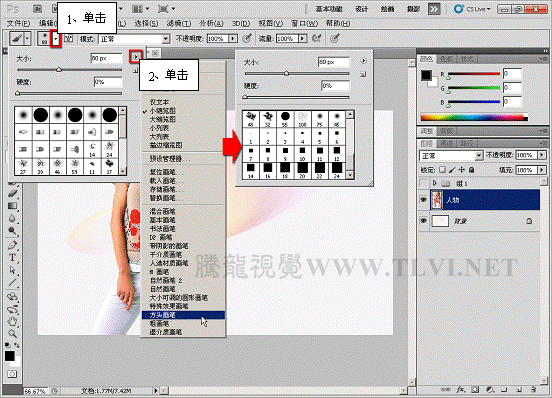Switch to the 通道 channels tab

tap(447, 143)
